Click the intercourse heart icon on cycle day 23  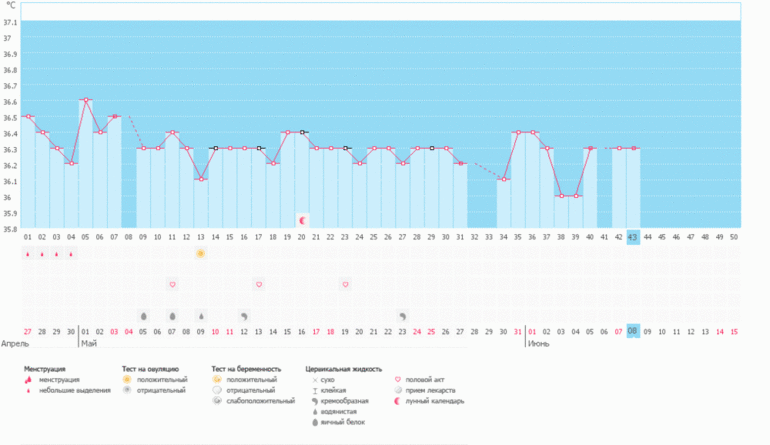(x=345, y=285)
